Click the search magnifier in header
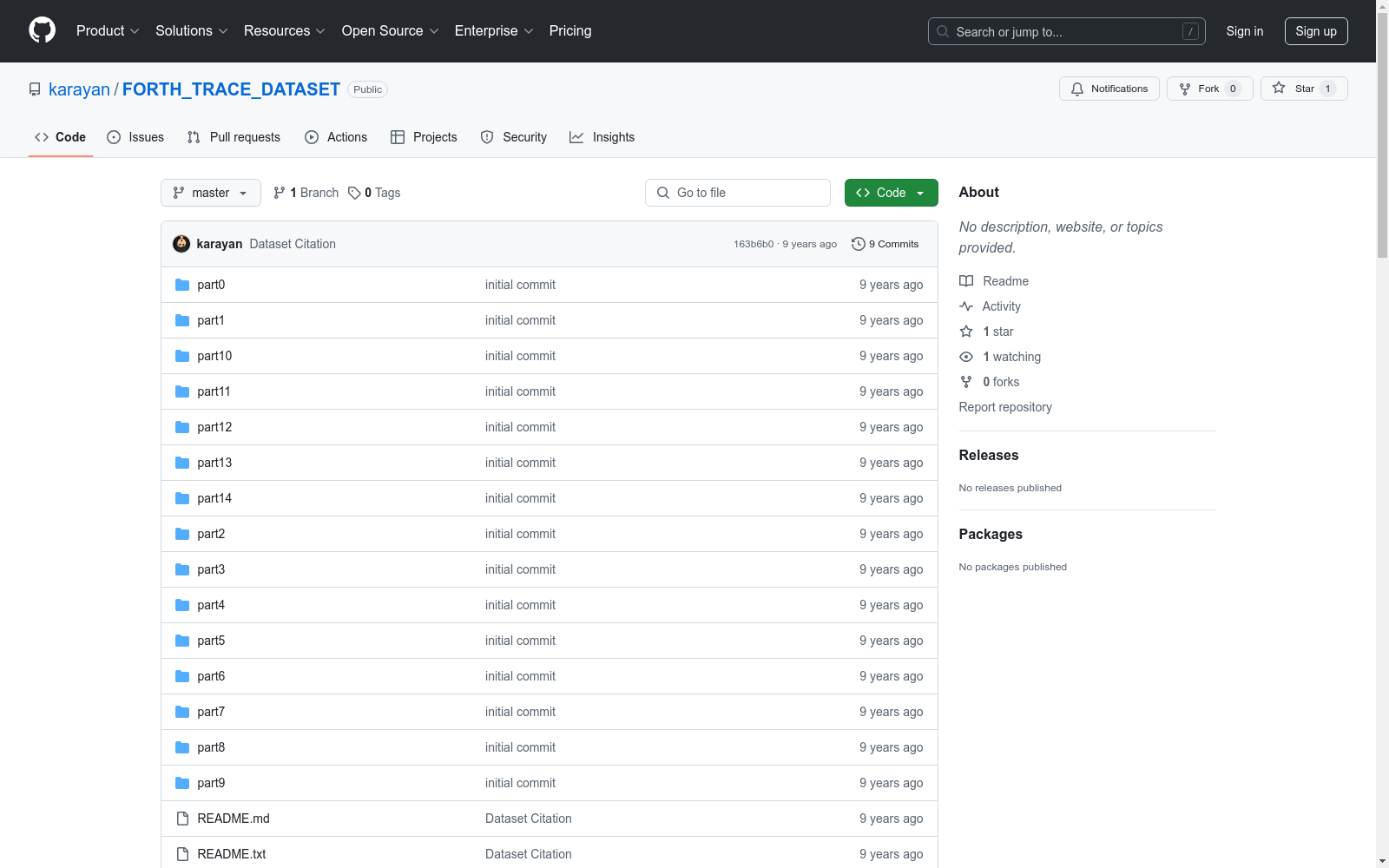The width and height of the screenshot is (1389, 868). pyautogui.click(x=943, y=31)
